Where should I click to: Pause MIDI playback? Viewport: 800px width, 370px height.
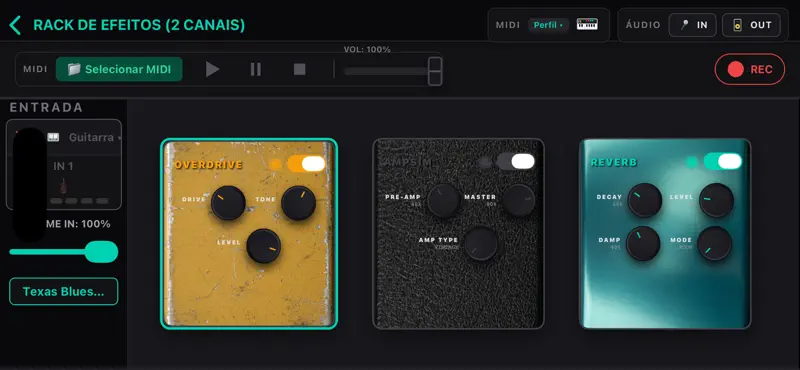pyautogui.click(x=256, y=69)
